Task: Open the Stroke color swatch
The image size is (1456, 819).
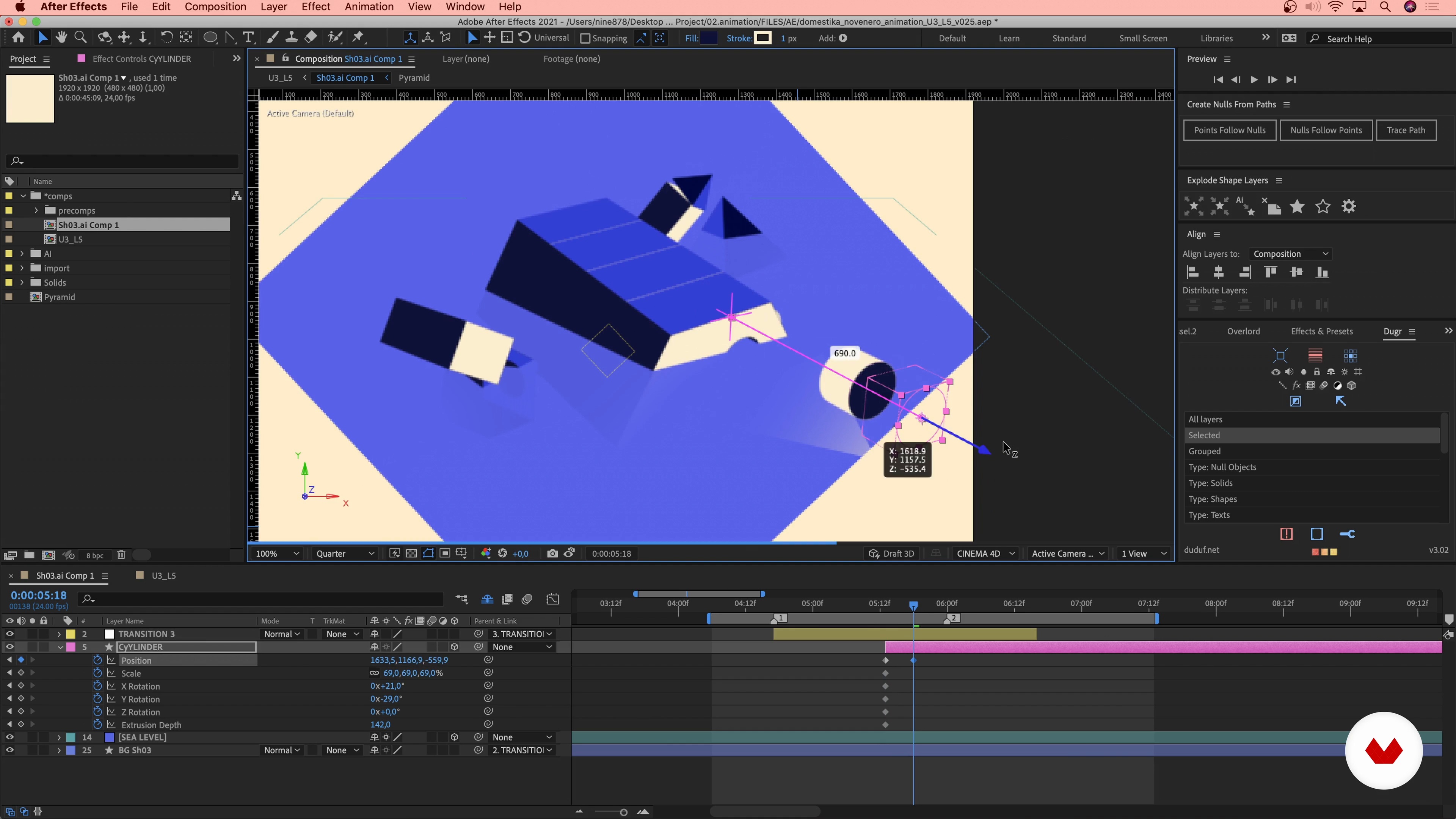Action: pyautogui.click(x=763, y=38)
